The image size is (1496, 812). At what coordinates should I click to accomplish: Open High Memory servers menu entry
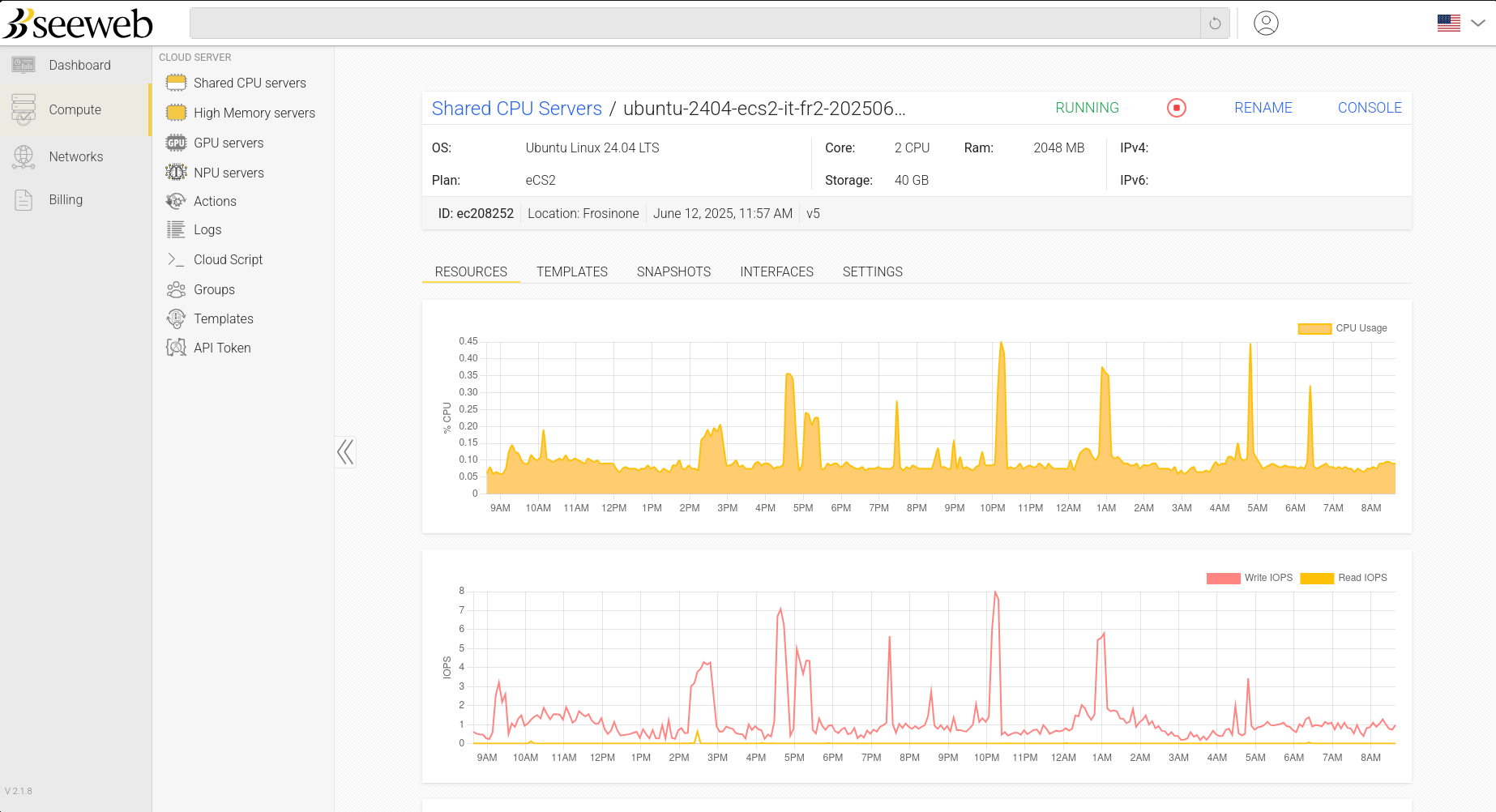point(254,113)
